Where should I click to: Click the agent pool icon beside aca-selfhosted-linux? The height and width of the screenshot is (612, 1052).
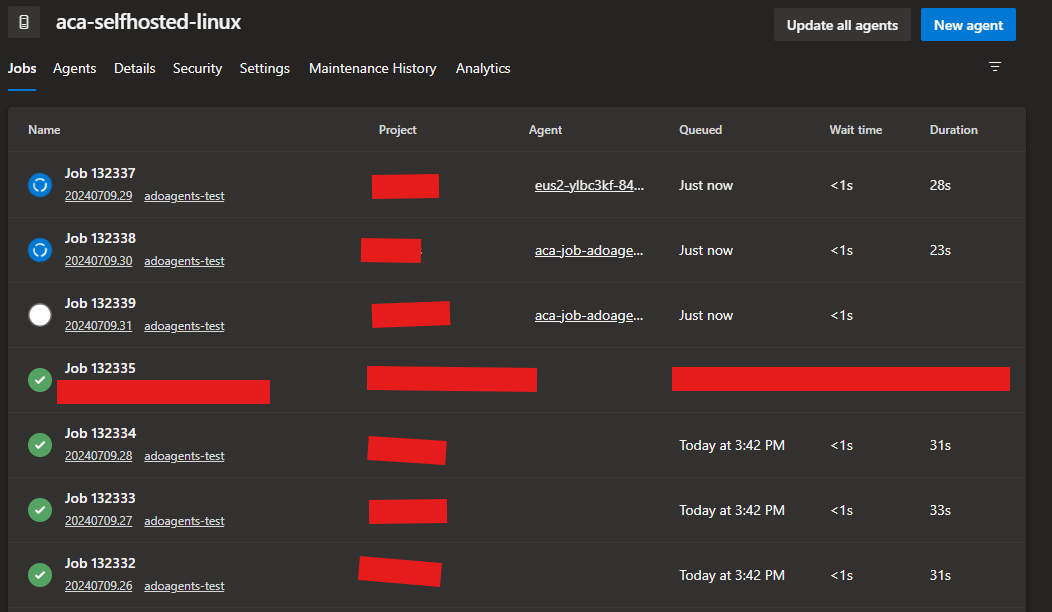tap(24, 23)
